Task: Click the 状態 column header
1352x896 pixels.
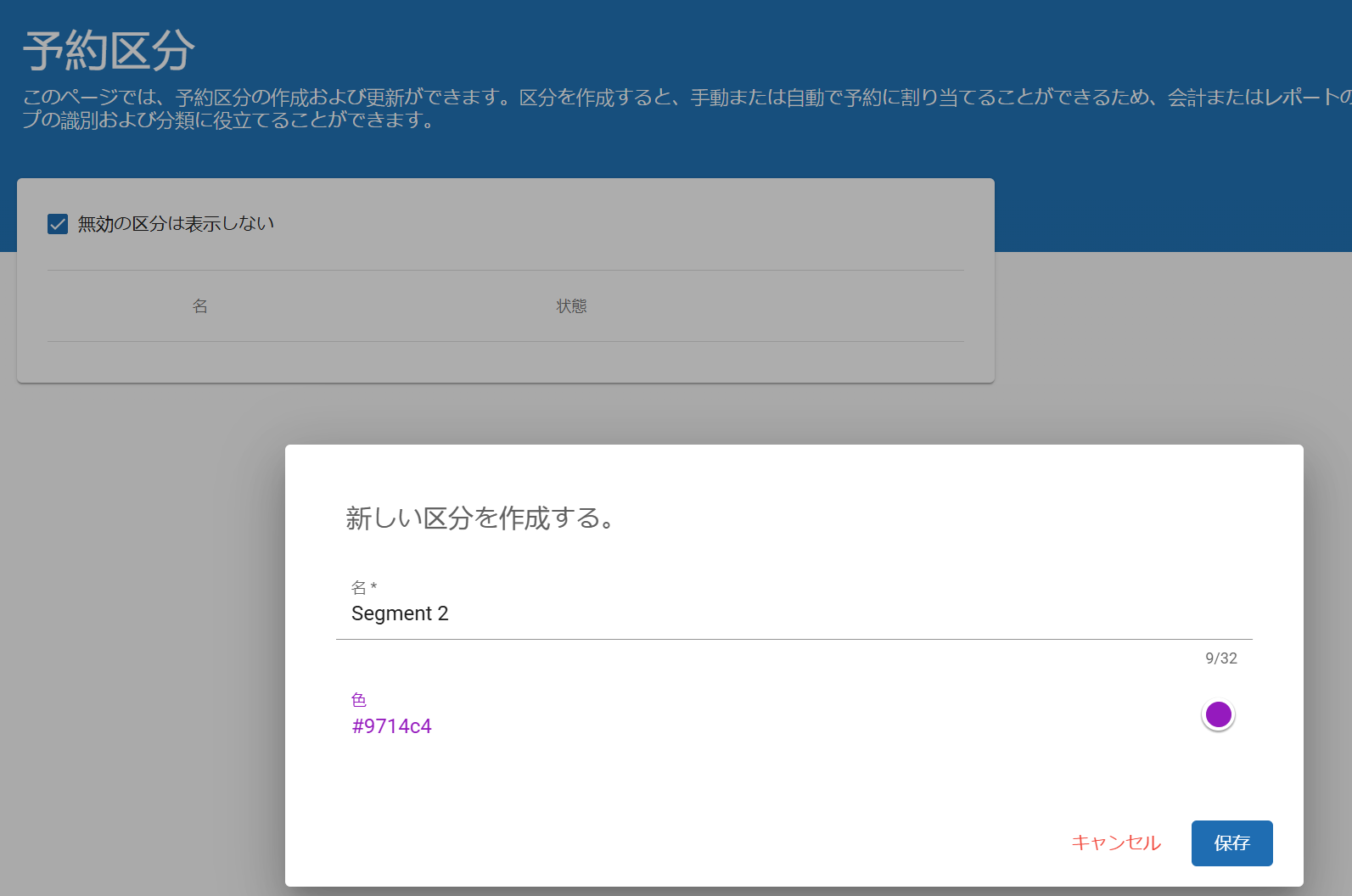Action: click(571, 306)
